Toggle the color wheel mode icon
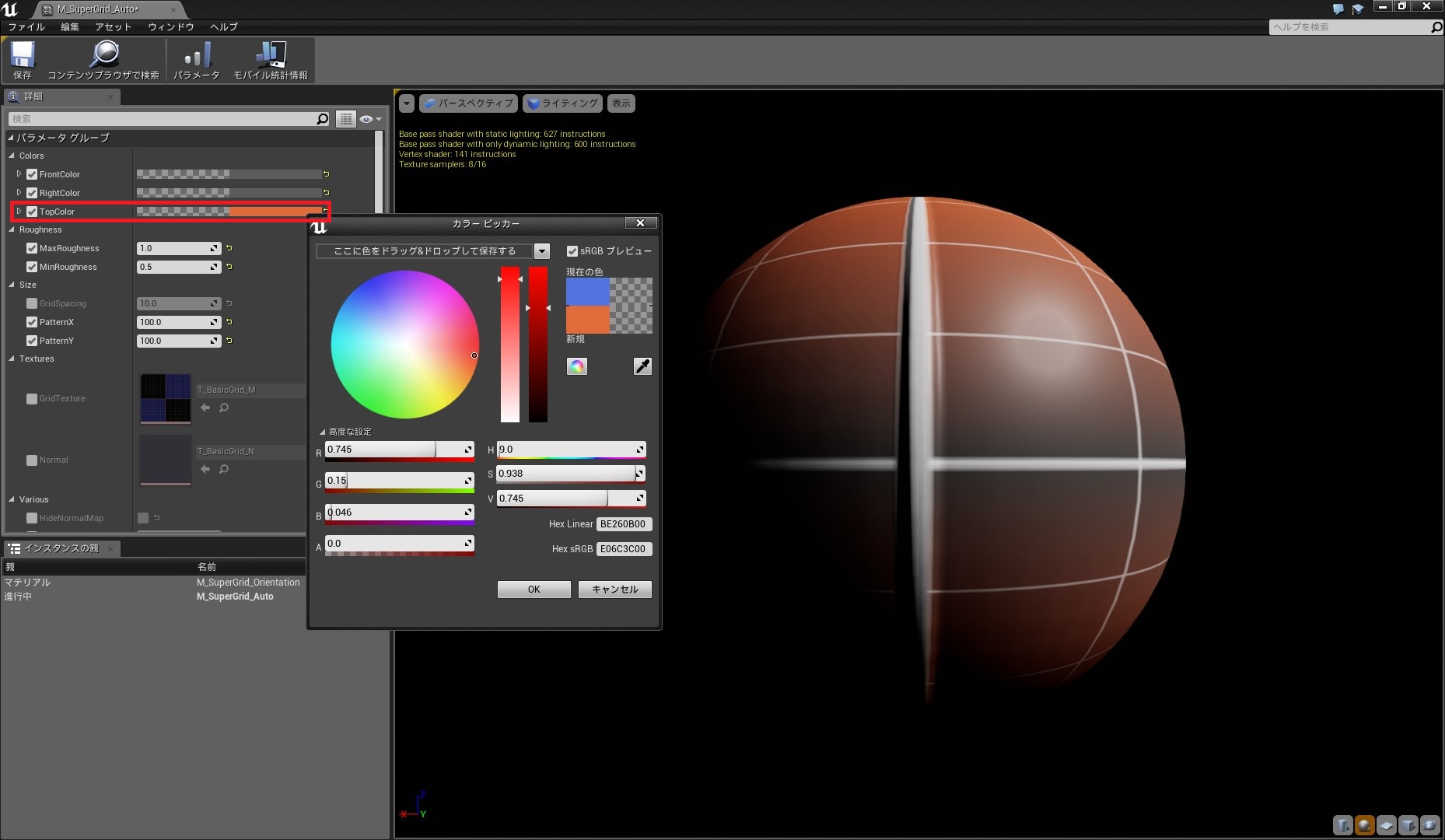1445x840 pixels. click(x=577, y=366)
